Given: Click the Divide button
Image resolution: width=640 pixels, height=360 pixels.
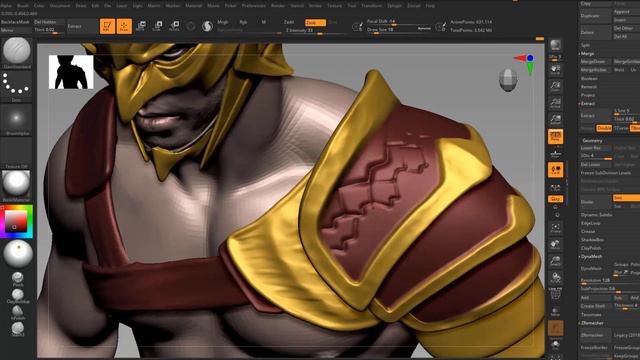Looking at the screenshot, I should [596, 202].
